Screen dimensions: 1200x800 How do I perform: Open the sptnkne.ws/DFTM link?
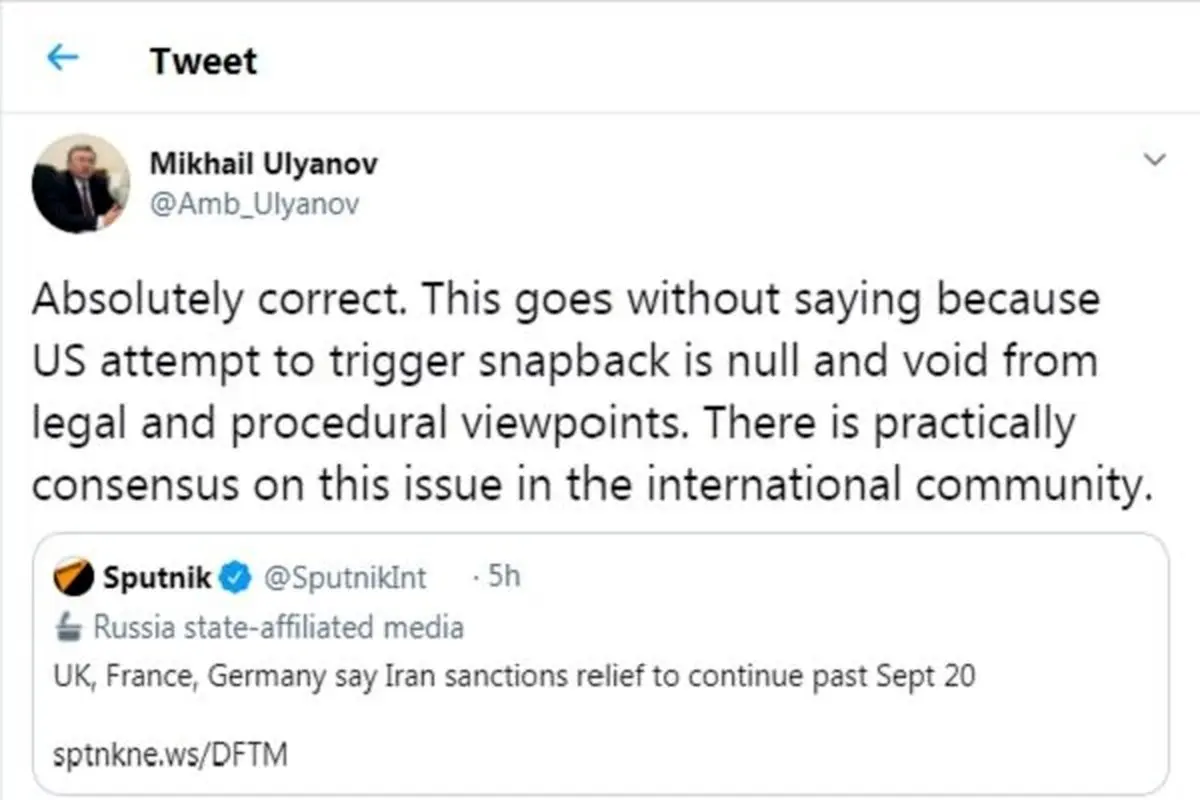point(171,753)
